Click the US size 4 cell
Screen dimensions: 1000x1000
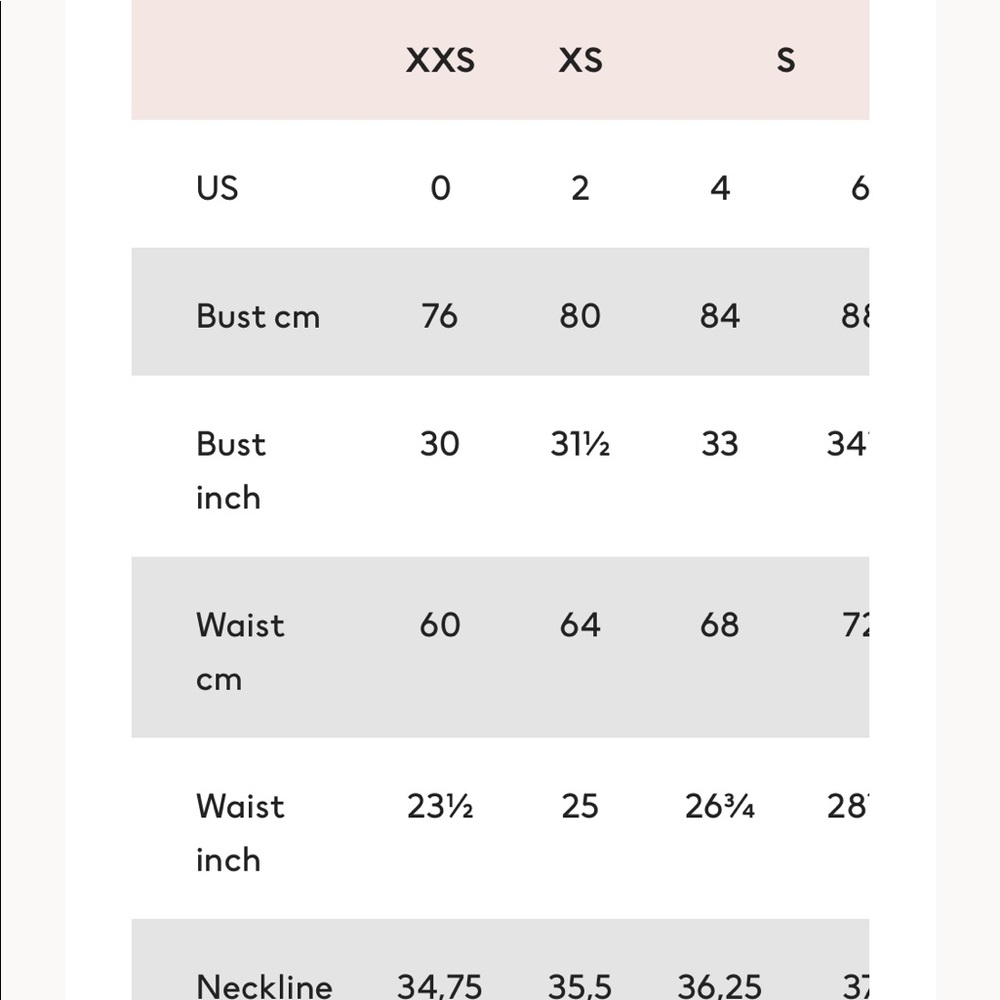tap(720, 188)
